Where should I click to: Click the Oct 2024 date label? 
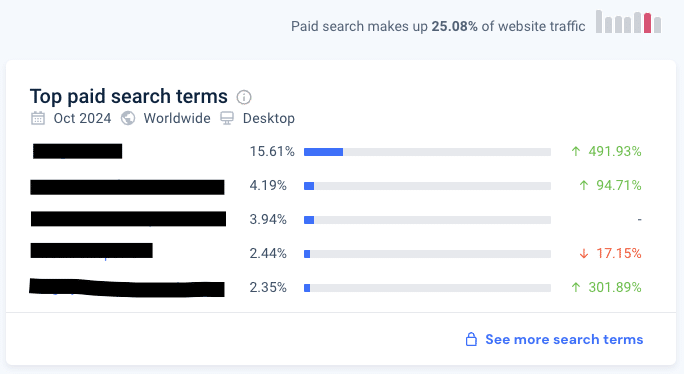[x=82, y=118]
